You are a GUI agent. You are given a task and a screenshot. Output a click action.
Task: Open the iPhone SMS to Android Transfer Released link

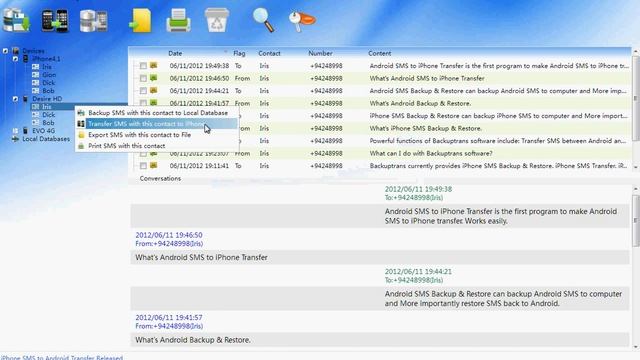tap(62, 357)
